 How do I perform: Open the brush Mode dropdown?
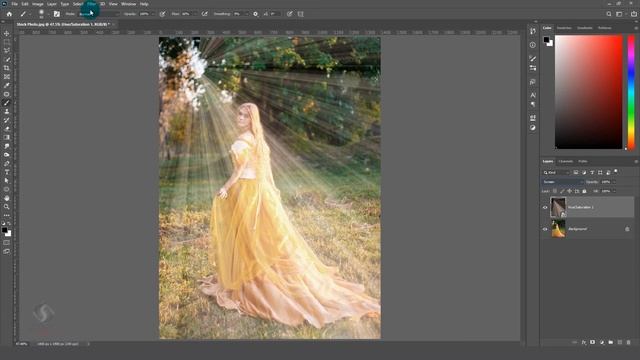tap(99, 14)
